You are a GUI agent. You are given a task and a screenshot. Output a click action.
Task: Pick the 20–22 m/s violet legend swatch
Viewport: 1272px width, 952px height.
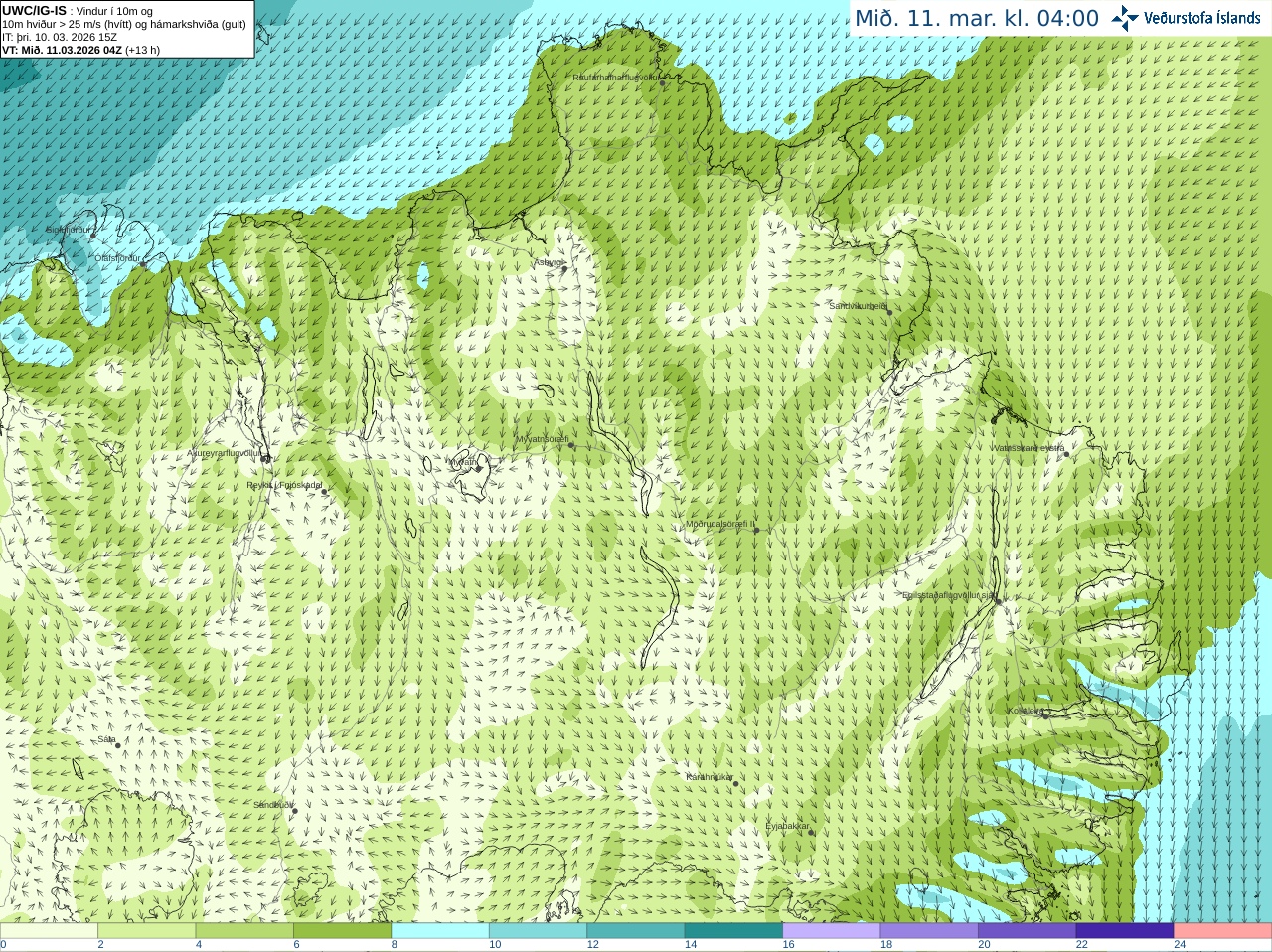point(1028,931)
